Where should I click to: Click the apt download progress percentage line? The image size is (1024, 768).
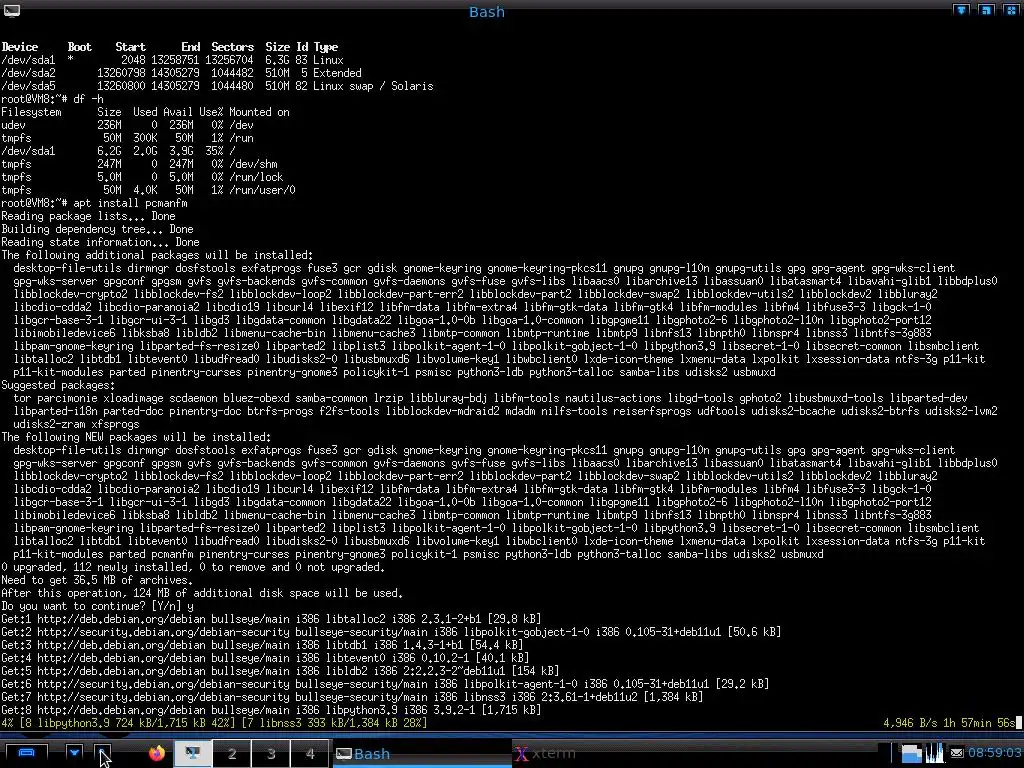[214, 723]
